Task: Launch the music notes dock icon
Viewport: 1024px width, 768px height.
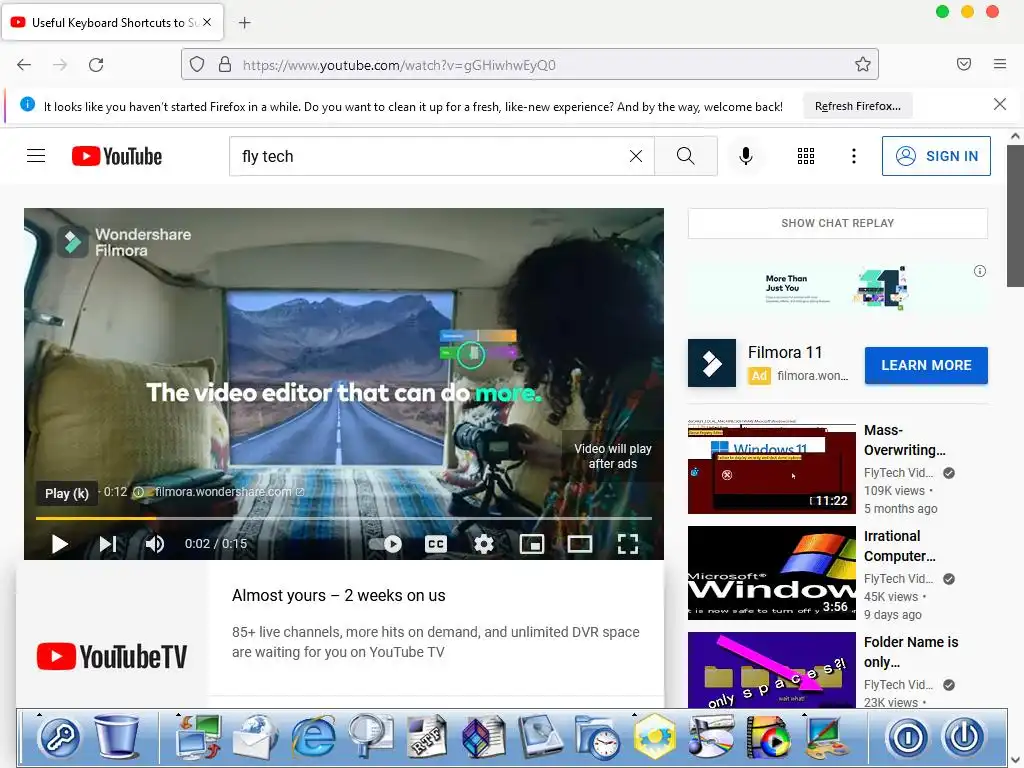Action: pos(712,736)
